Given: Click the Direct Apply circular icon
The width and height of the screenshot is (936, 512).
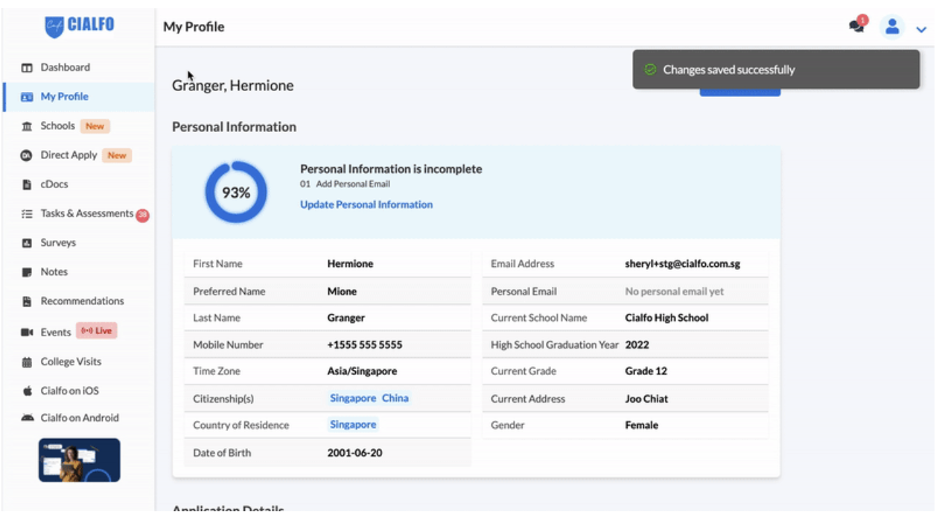Looking at the screenshot, I should [26, 156].
